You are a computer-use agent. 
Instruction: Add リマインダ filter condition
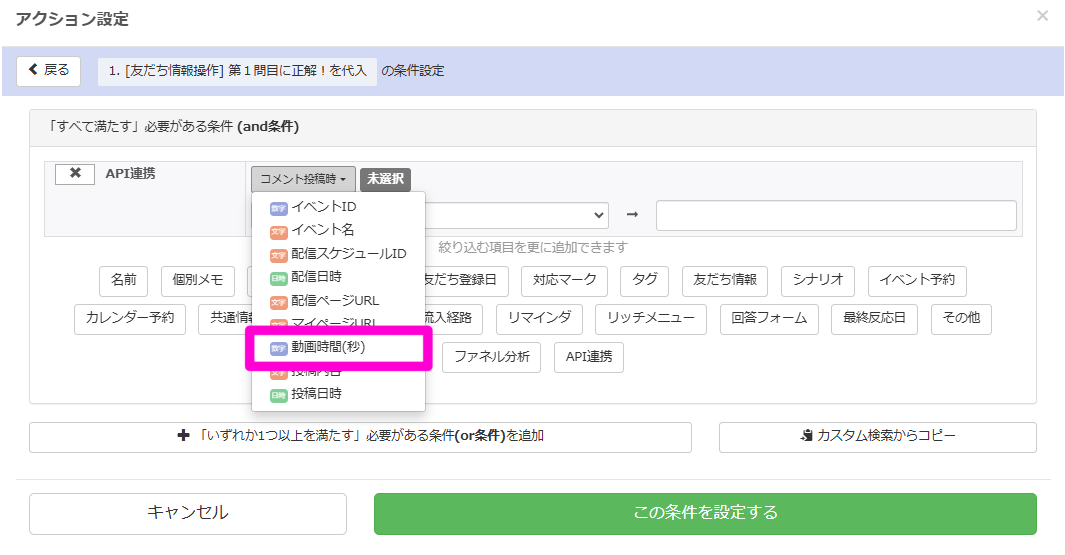(539, 319)
